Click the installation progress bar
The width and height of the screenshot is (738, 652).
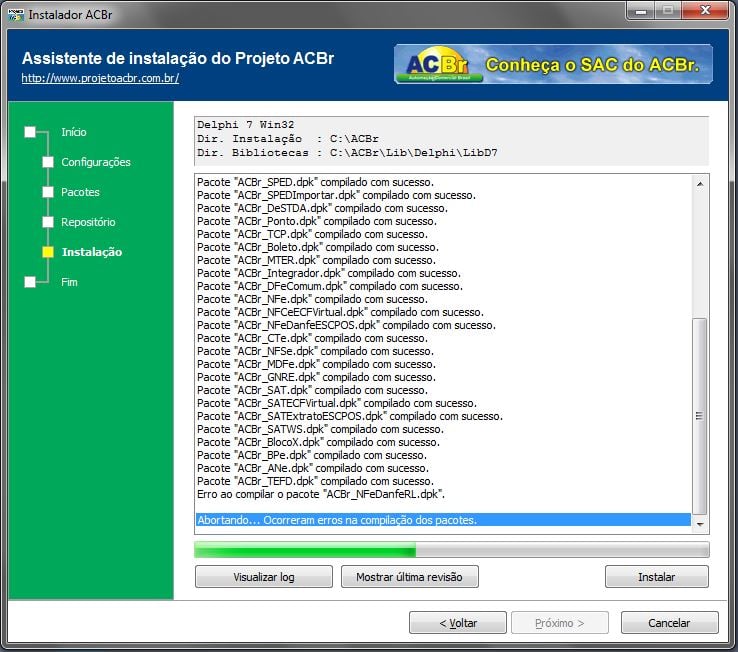(x=452, y=549)
